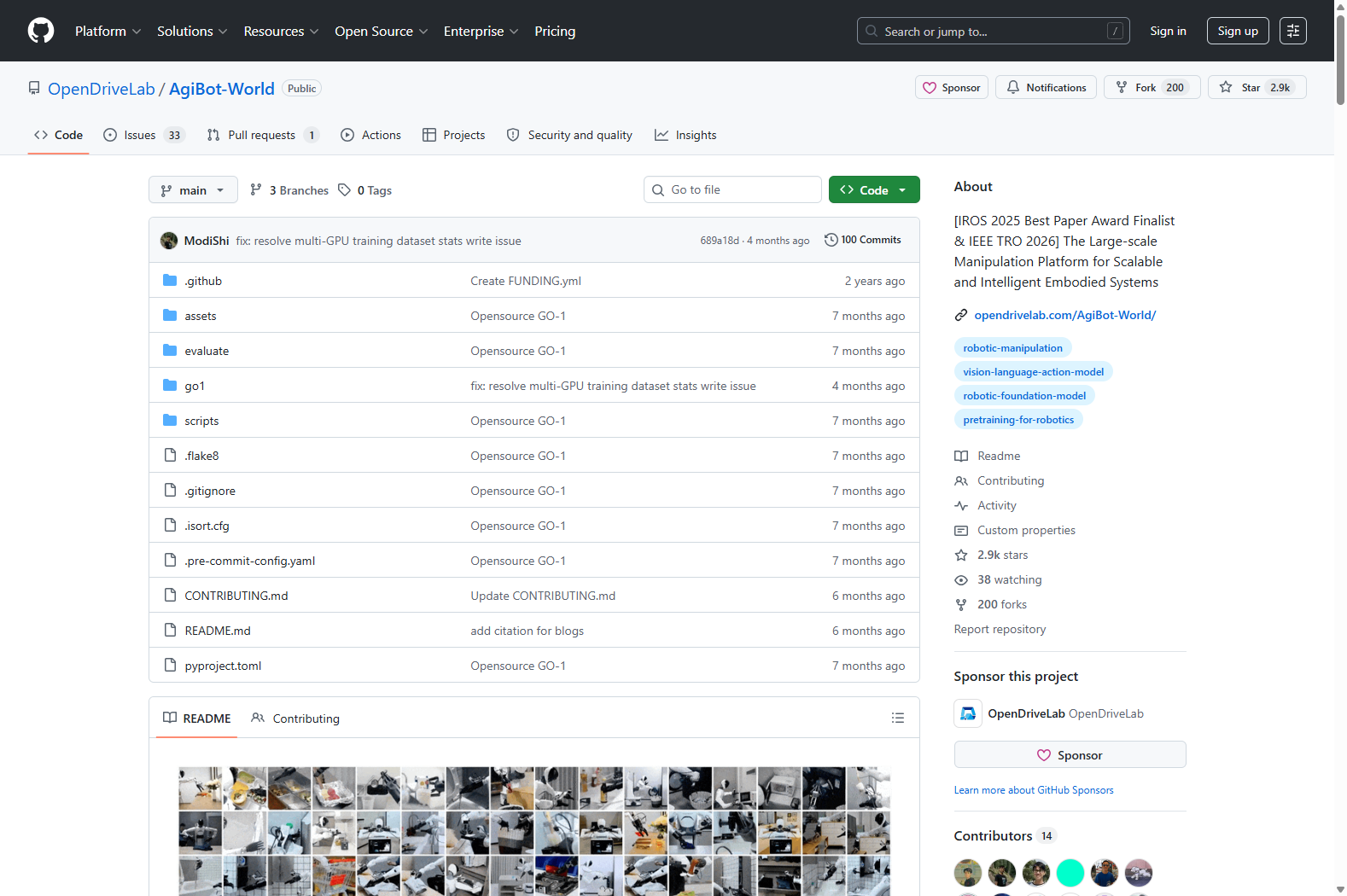Open the Insights tab

pyautogui.click(x=685, y=135)
